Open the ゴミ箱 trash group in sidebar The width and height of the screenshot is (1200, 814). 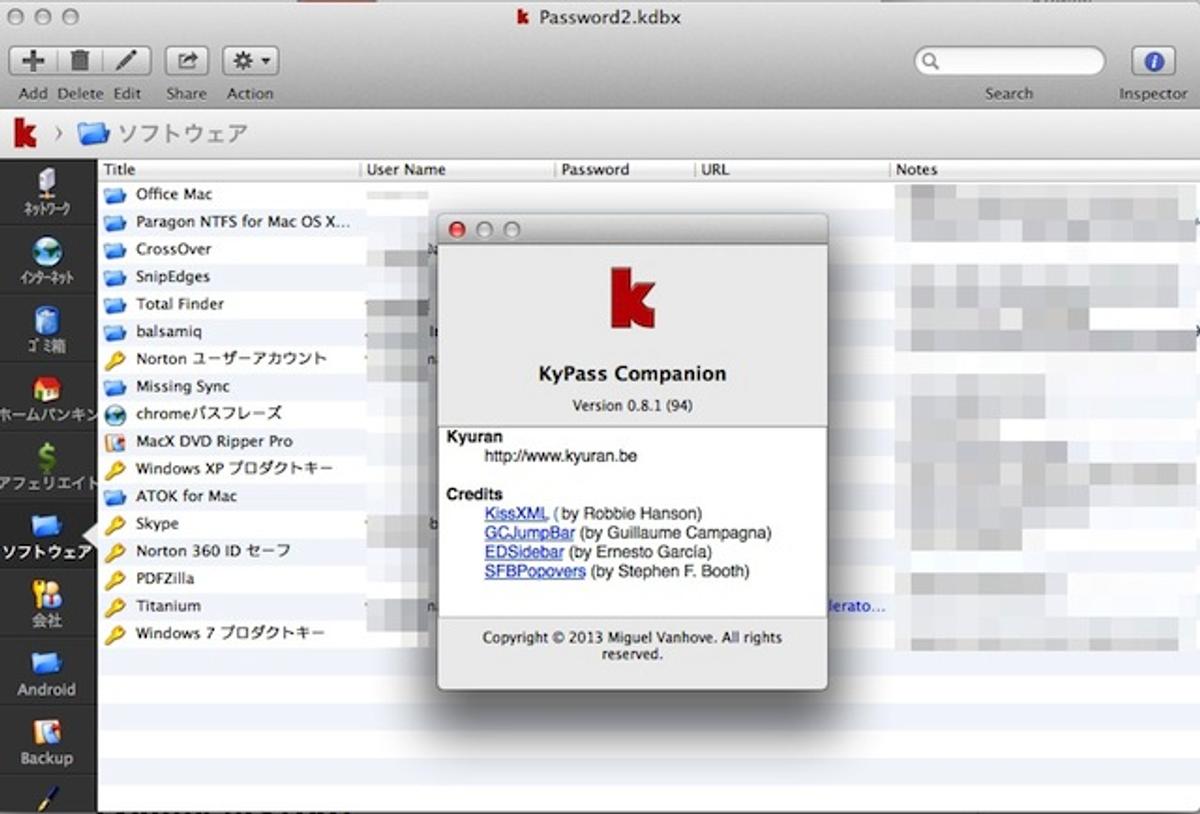point(47,327)
